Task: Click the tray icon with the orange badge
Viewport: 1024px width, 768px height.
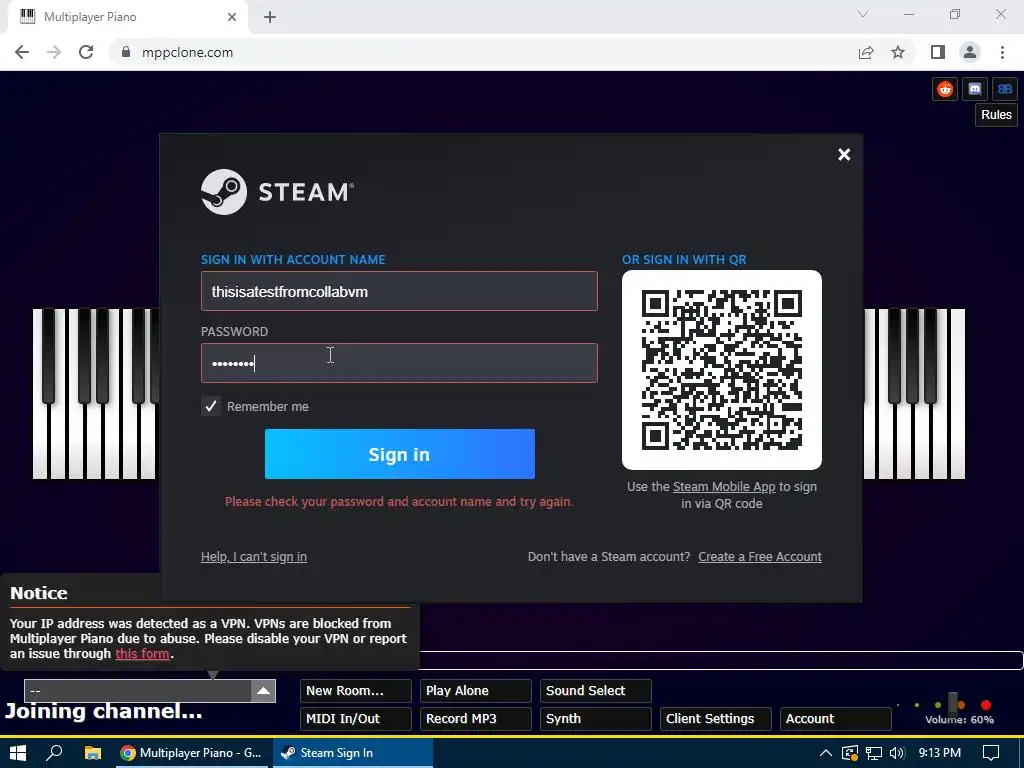Action: [x=850, y=753]
